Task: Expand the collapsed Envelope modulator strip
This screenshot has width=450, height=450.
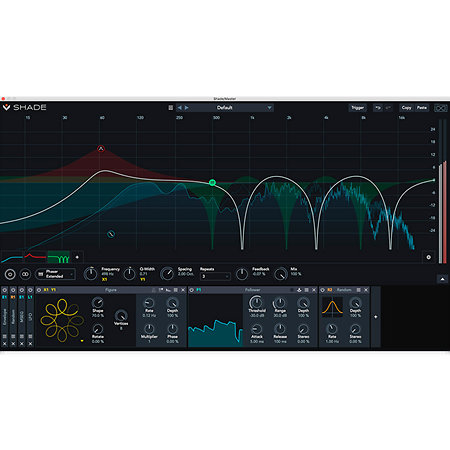Action: 5,317
